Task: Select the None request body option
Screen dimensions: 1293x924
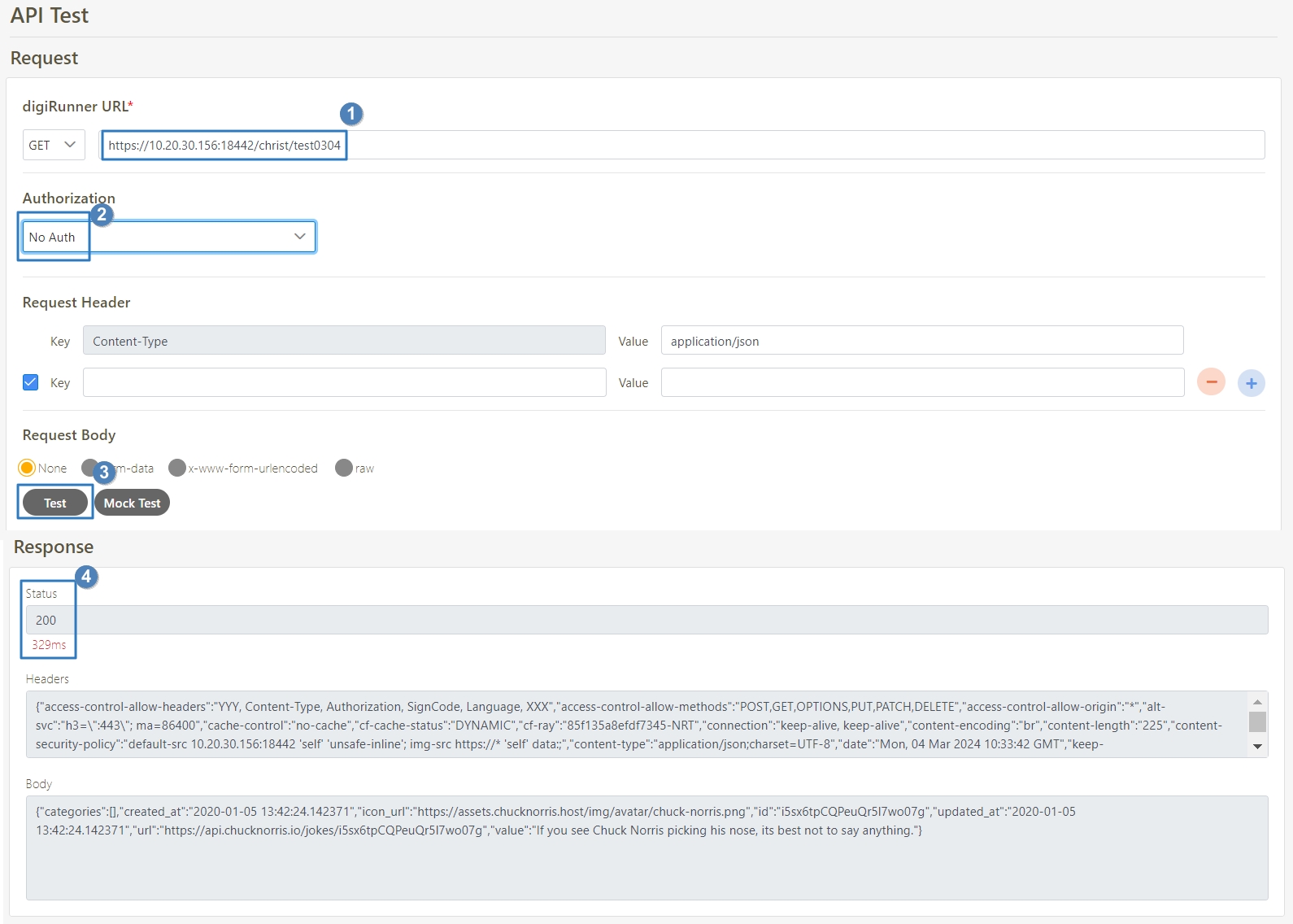Action: pyautogui.click(x=27, y=468)
